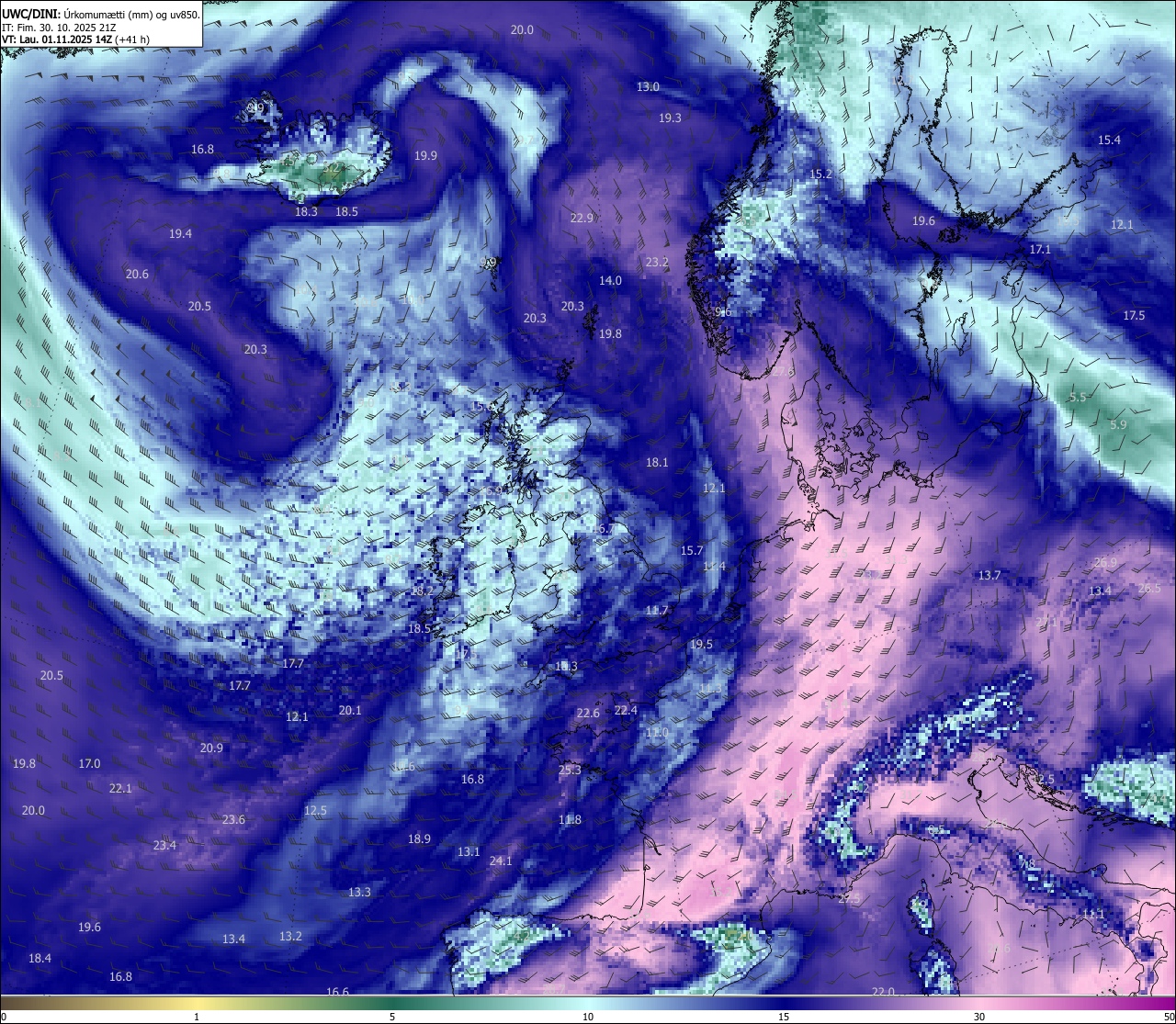Select the value 20.1 on the map
Image resolution: width=1176 pixels, height=1024 pixels.
[x=350, y=710]
